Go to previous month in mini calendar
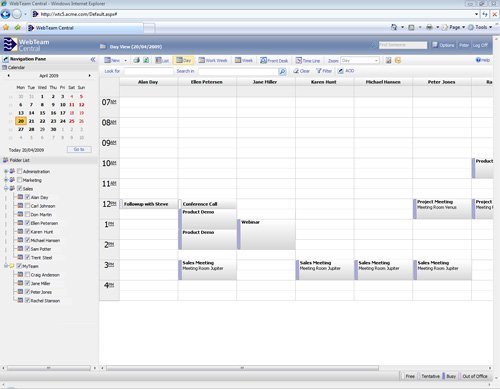Screen dimensions: 500x389 pos(9,76)
